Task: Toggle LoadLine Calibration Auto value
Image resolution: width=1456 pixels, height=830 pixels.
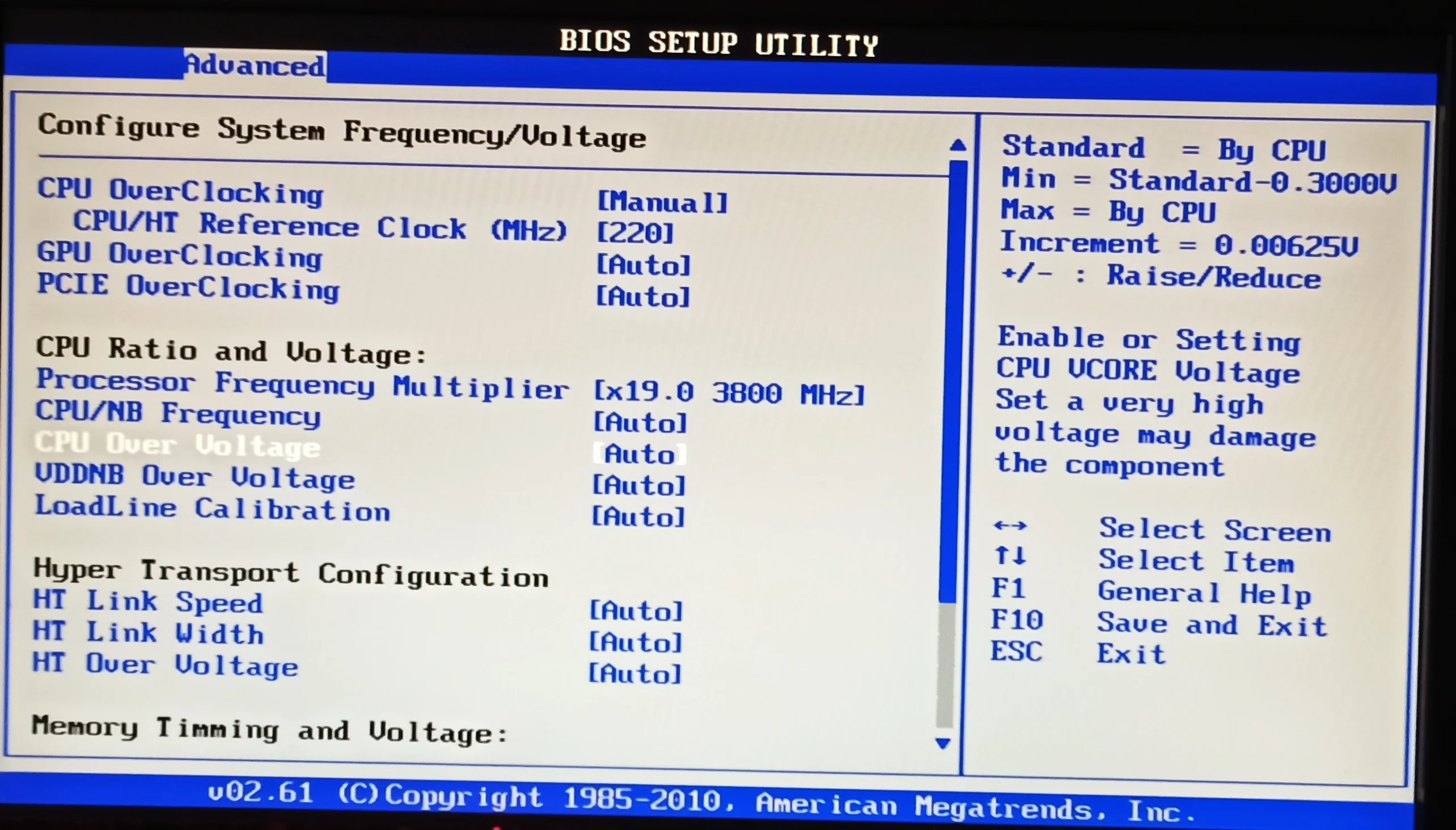Action: click(x=637, y=517)
